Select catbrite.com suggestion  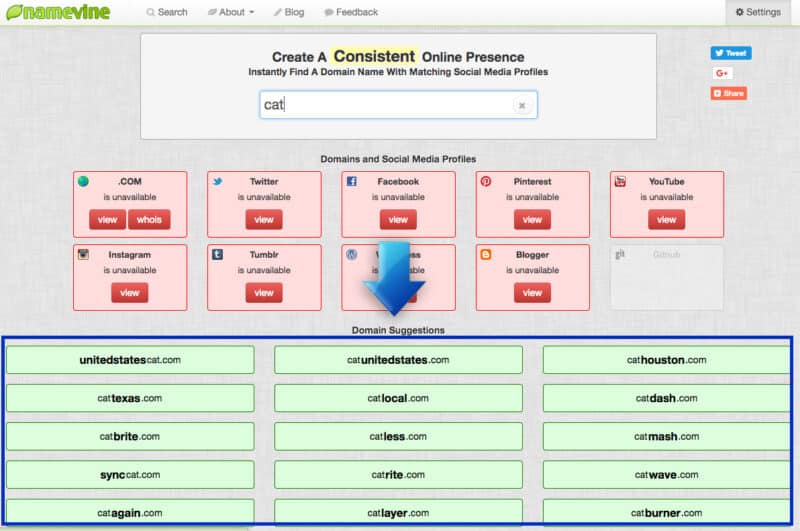coord(130,437)
